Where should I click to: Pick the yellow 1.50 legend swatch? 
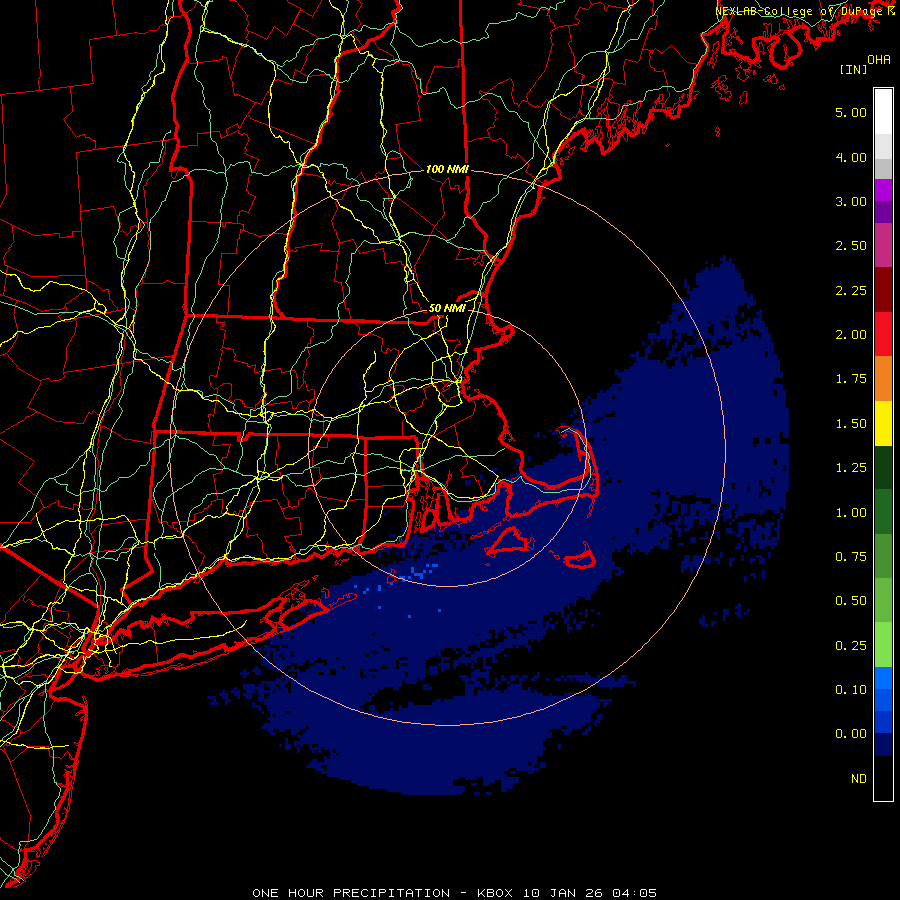pyautogui.click(x=883, y=423)
